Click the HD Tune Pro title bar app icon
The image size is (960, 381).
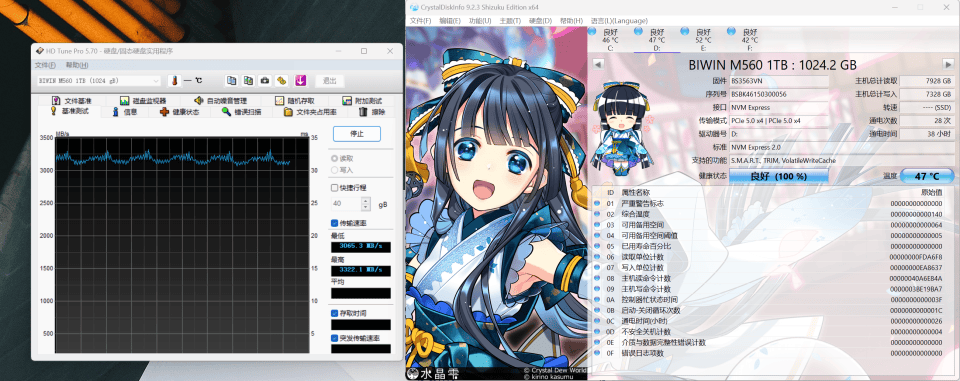point(40,51)
